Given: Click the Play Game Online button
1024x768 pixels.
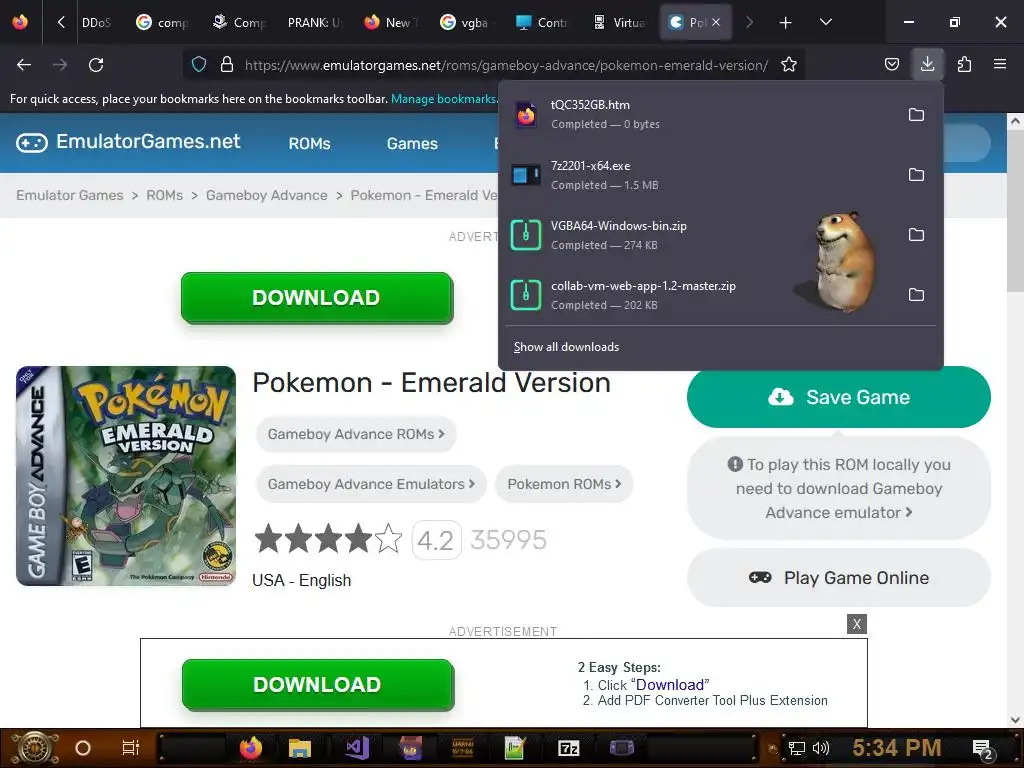Looking at the screenshot, I should pyautogui.click(x=839, y=578).
